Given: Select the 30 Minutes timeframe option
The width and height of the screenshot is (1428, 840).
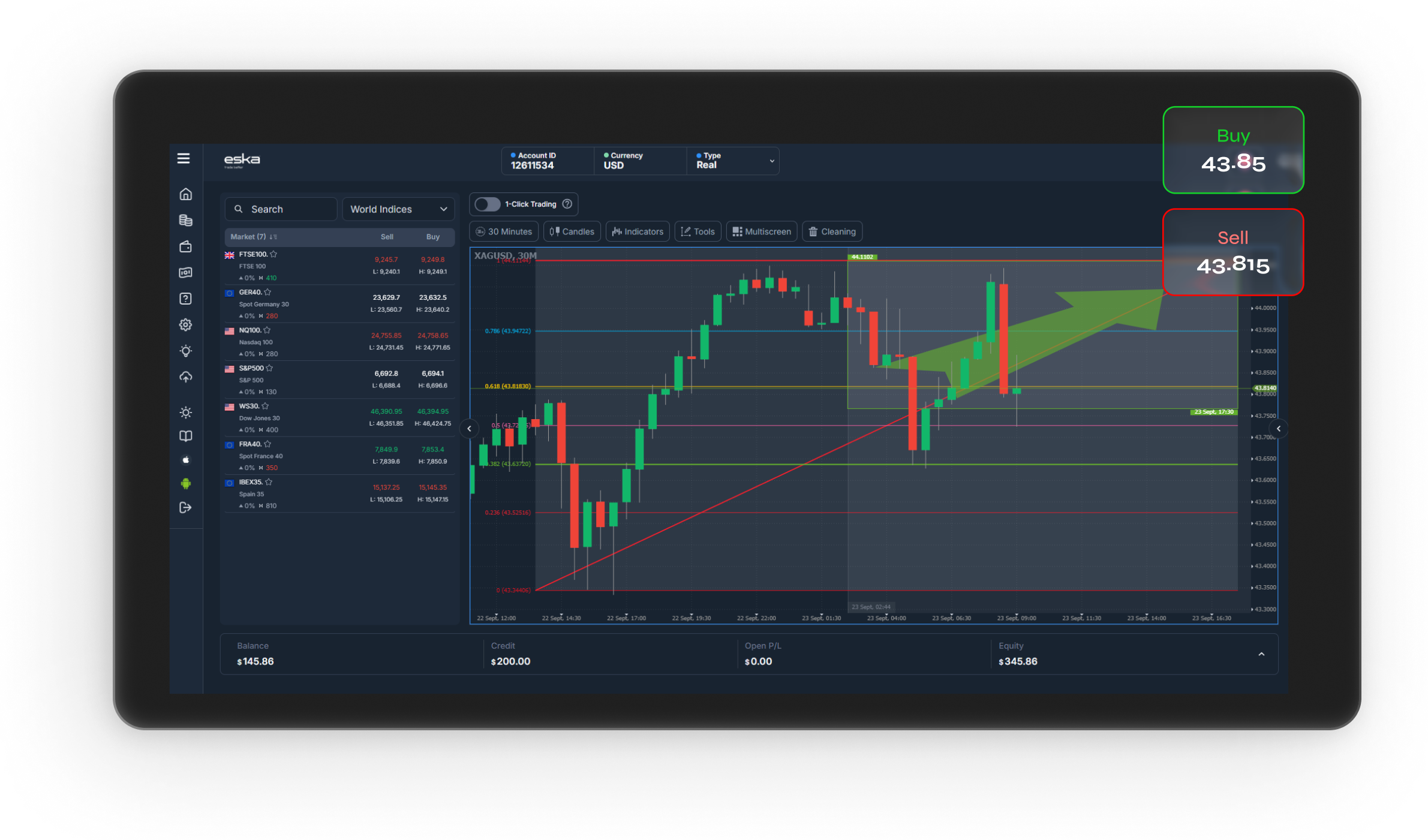Looking at the screenshot, I should [x=504, y=231].
